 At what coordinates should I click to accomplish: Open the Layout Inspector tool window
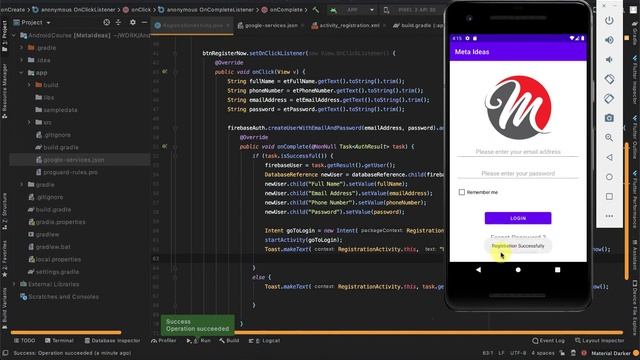click(x=599, y=340)
